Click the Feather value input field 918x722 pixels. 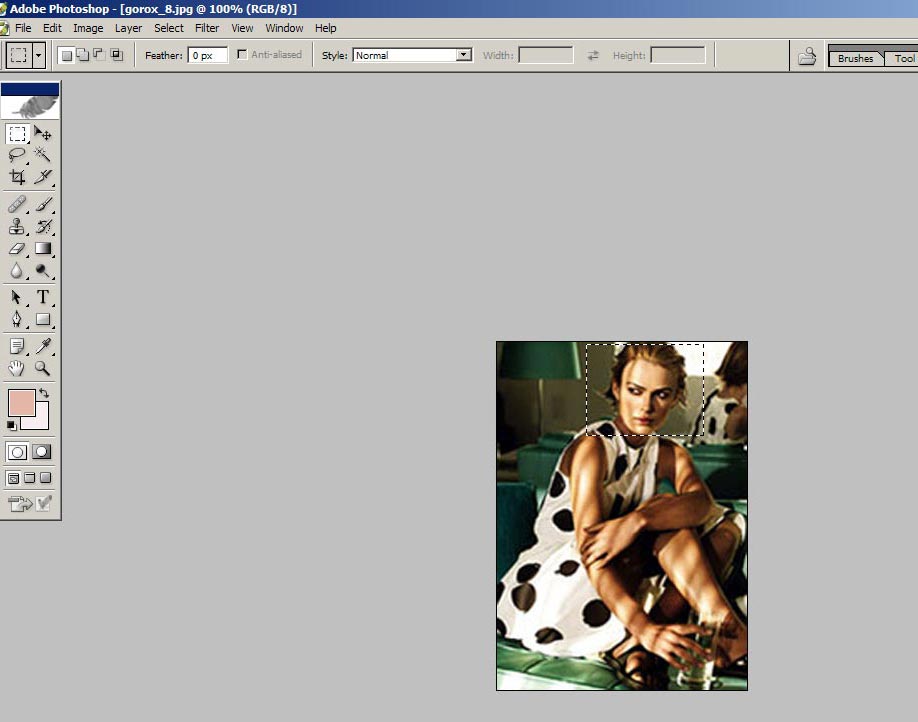click(207, 55)
